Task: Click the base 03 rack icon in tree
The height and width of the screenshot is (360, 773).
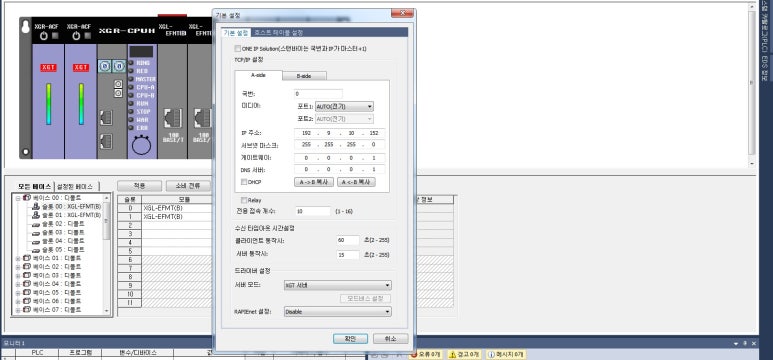Action: click(27, 275)
